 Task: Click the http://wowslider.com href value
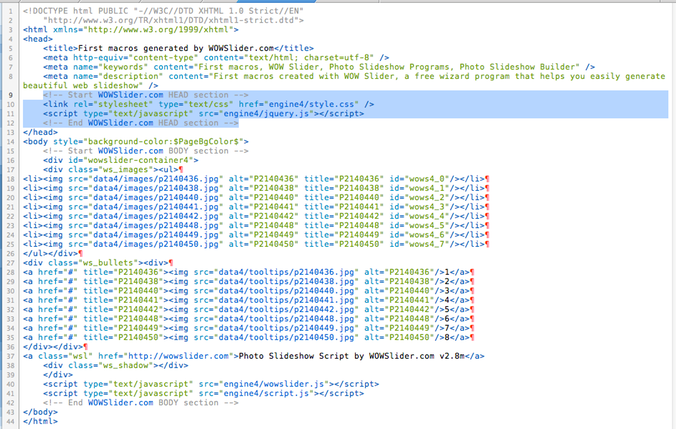pyautogui.click(x=178, y=357)
